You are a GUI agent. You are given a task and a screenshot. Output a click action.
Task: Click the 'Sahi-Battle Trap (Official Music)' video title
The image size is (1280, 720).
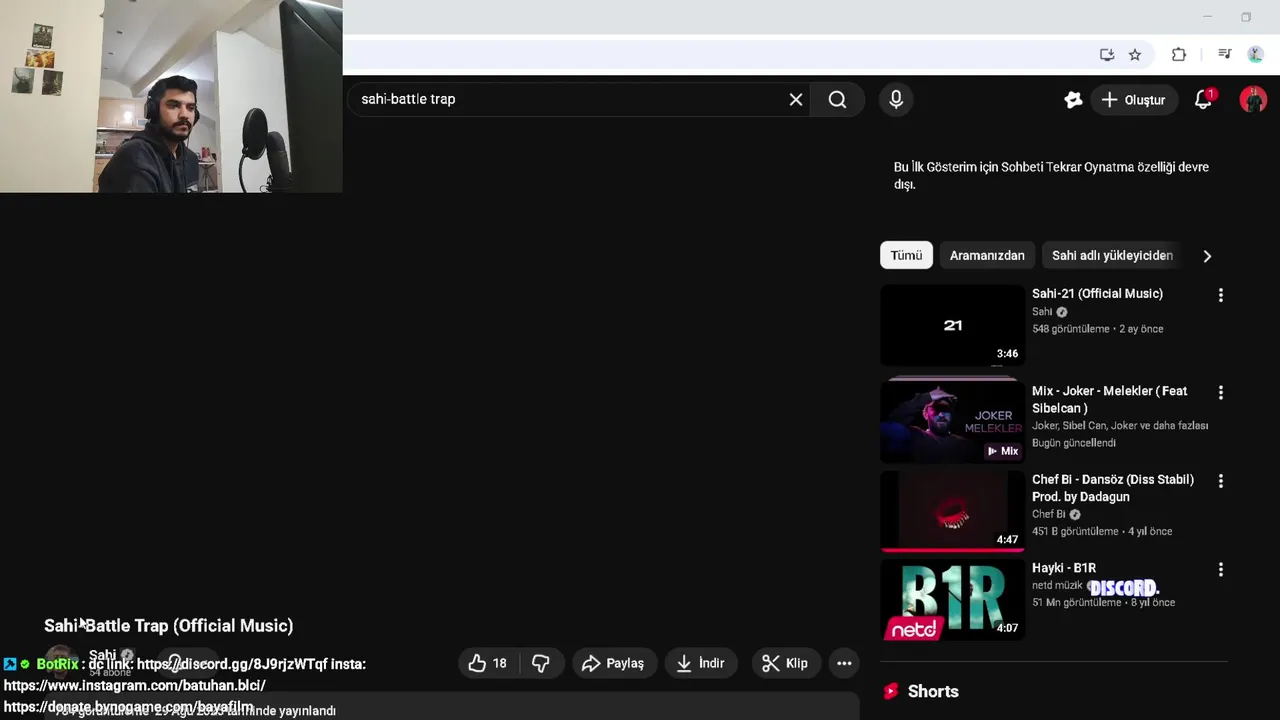169,625
